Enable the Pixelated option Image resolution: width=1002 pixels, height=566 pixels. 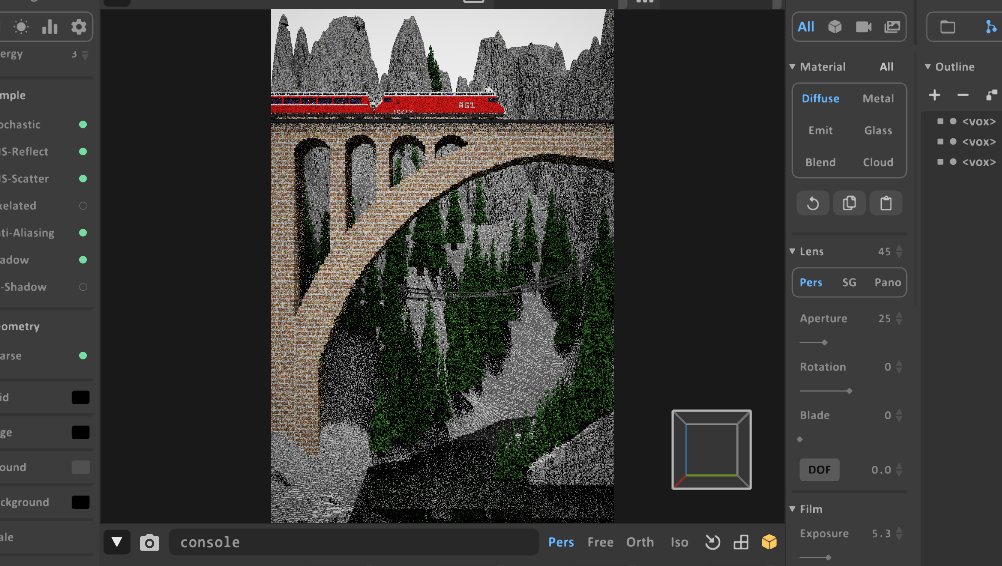(83, 206)
